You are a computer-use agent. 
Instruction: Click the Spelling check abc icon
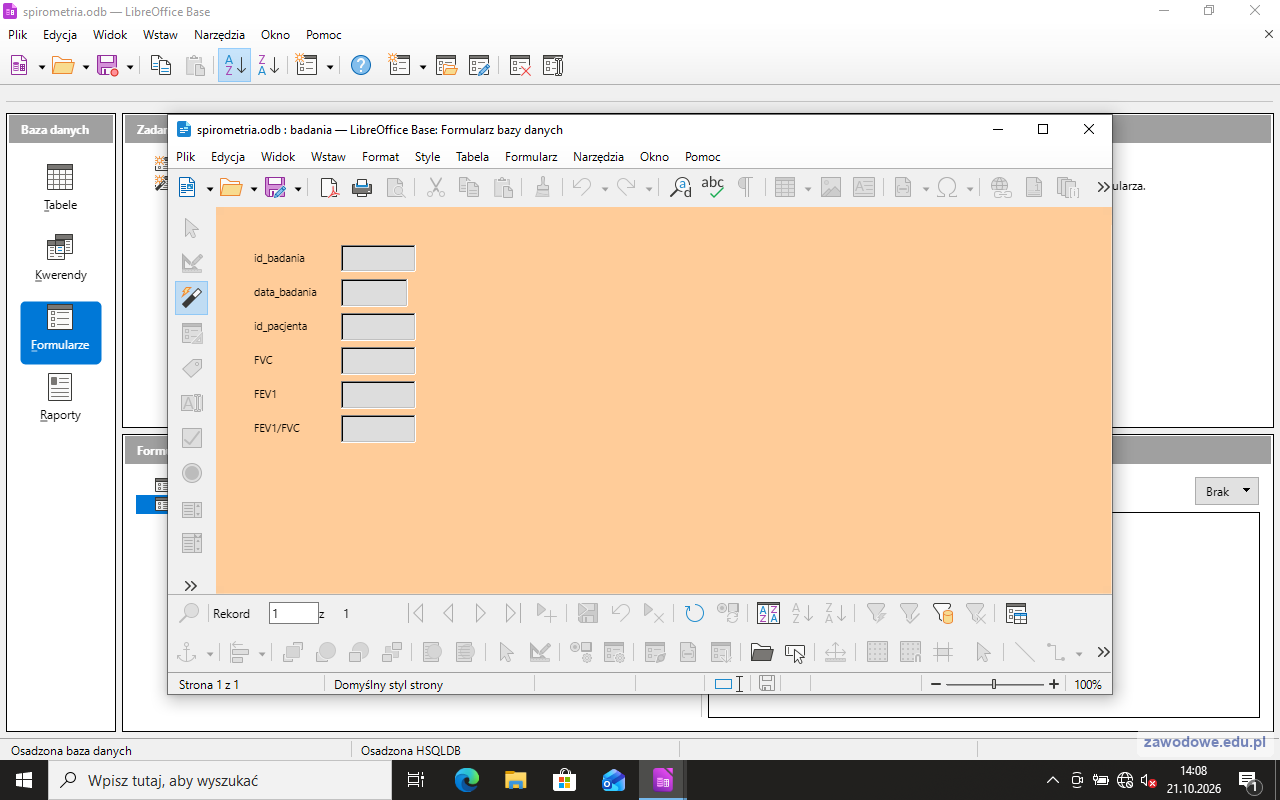(712, 187)
